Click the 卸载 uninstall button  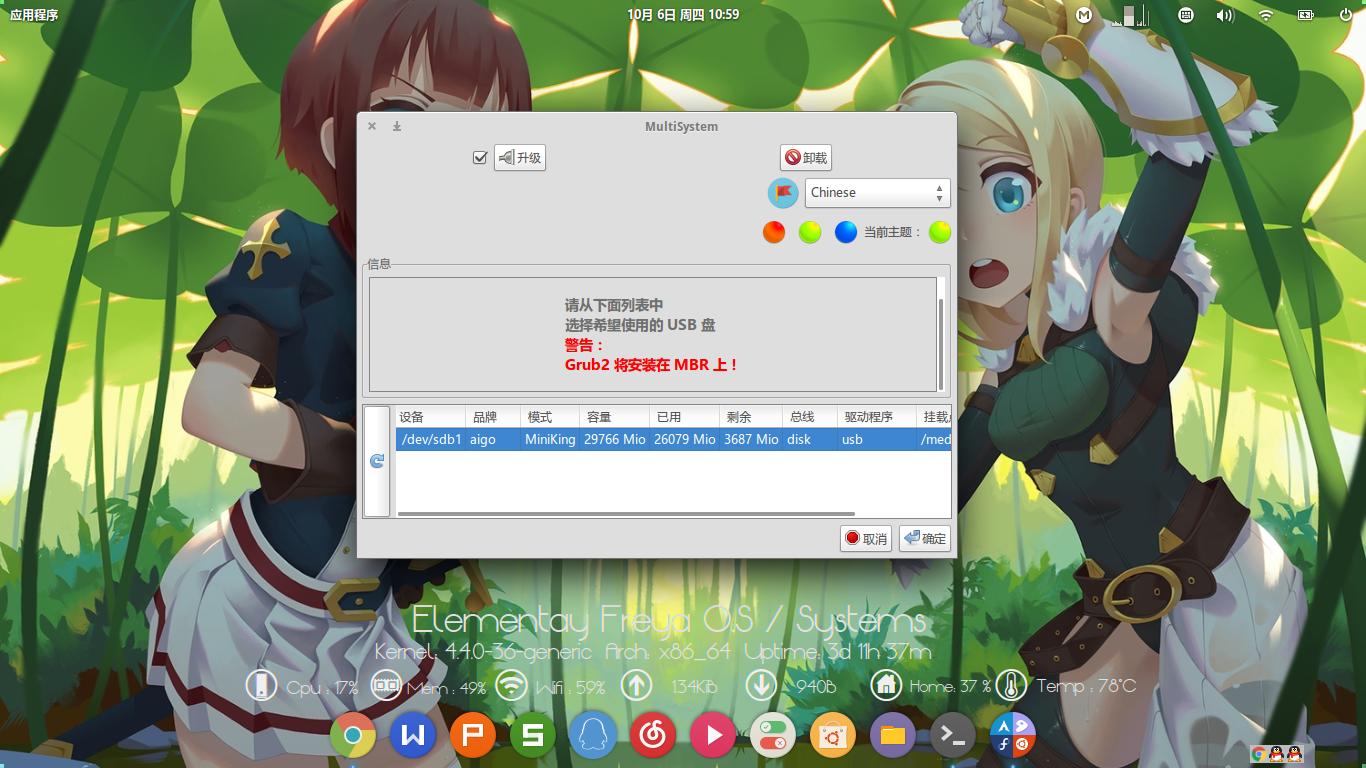click(806, 157)
